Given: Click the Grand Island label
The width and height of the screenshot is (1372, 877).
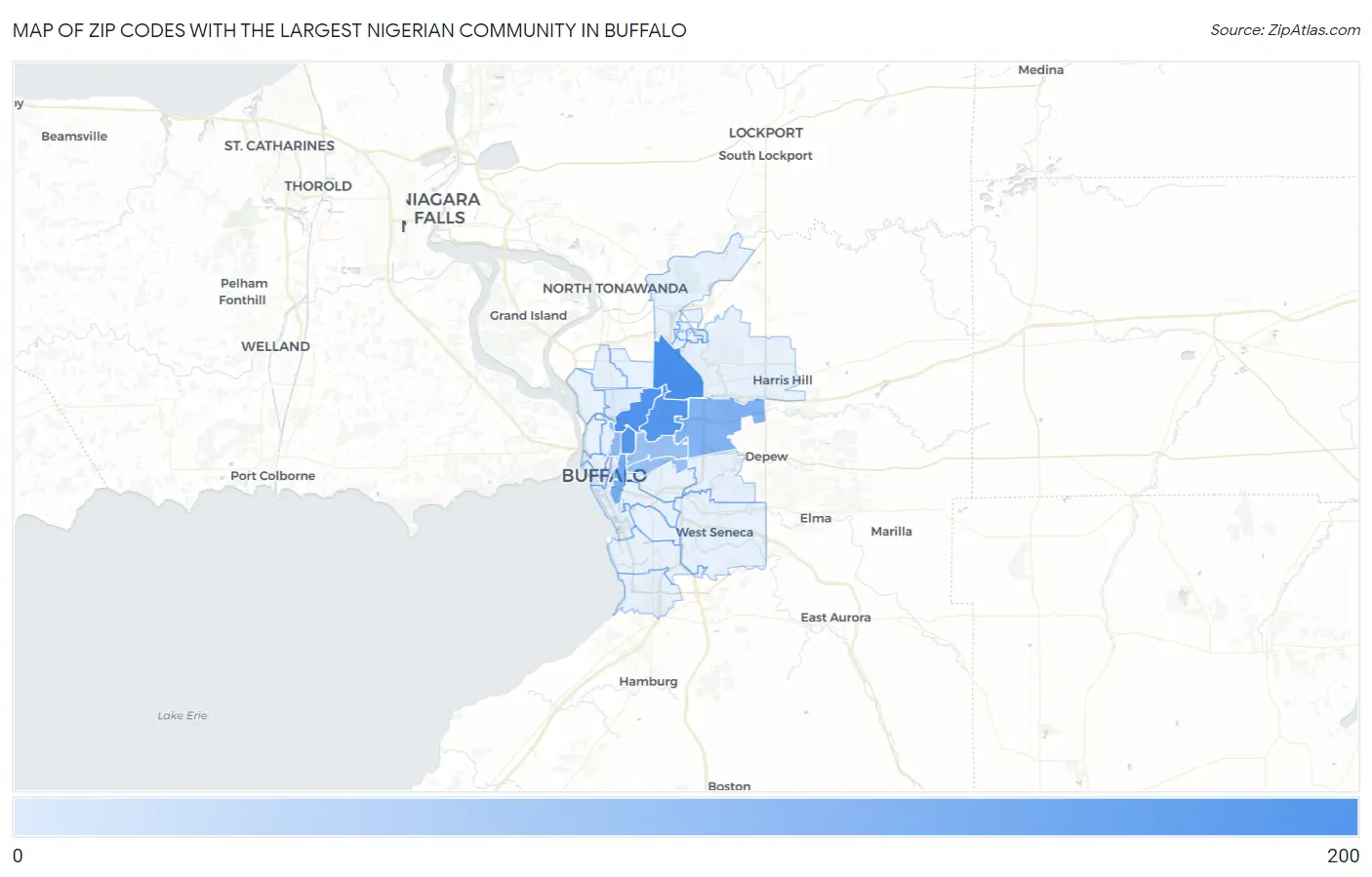Looking at the screenshot, I should coord(528,315).
